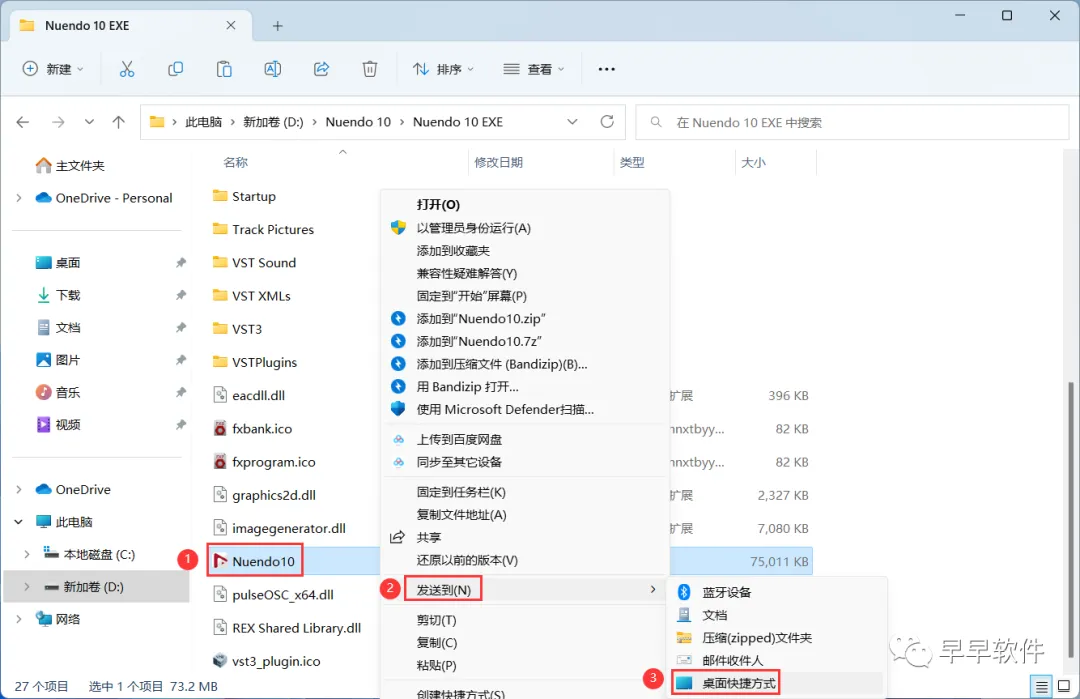Open the Startup folder
Screen dimensions: 1080x699
245,196
